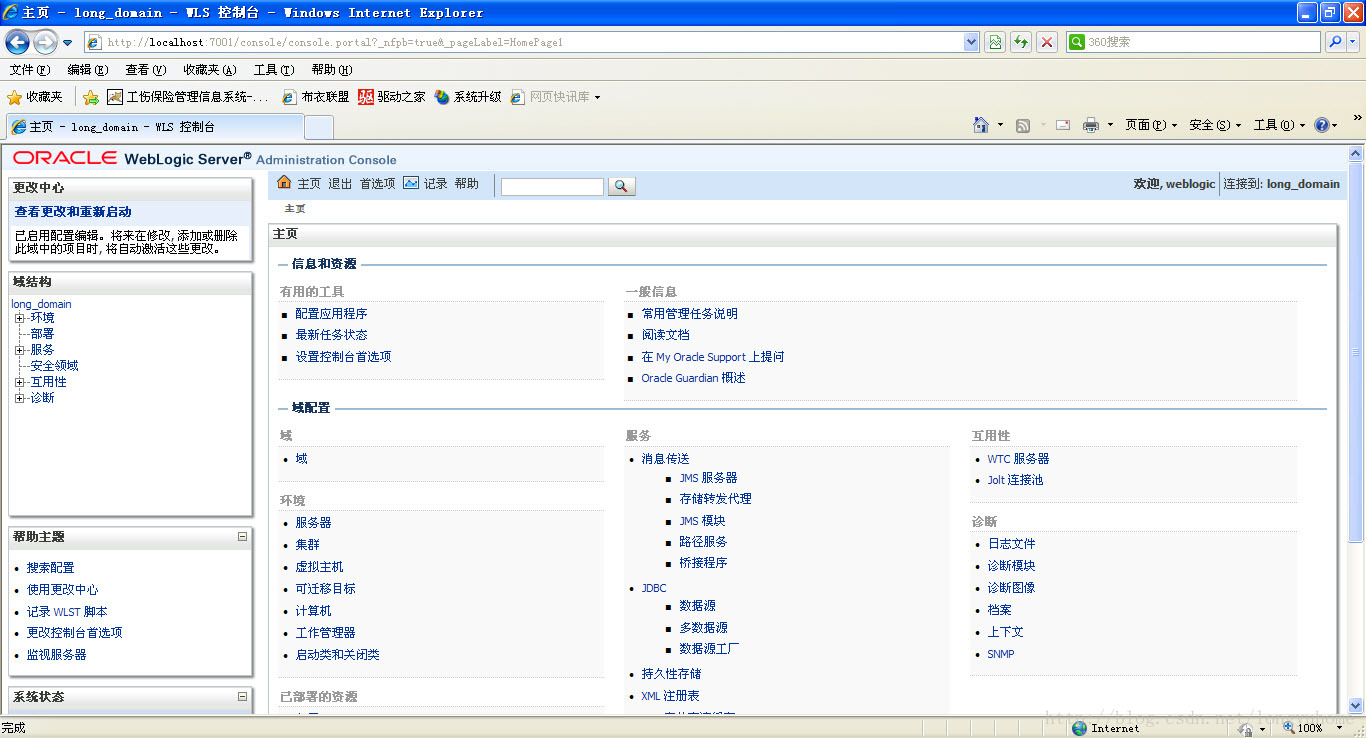Click the 数据源 link under JDBC

pos(697,606)
